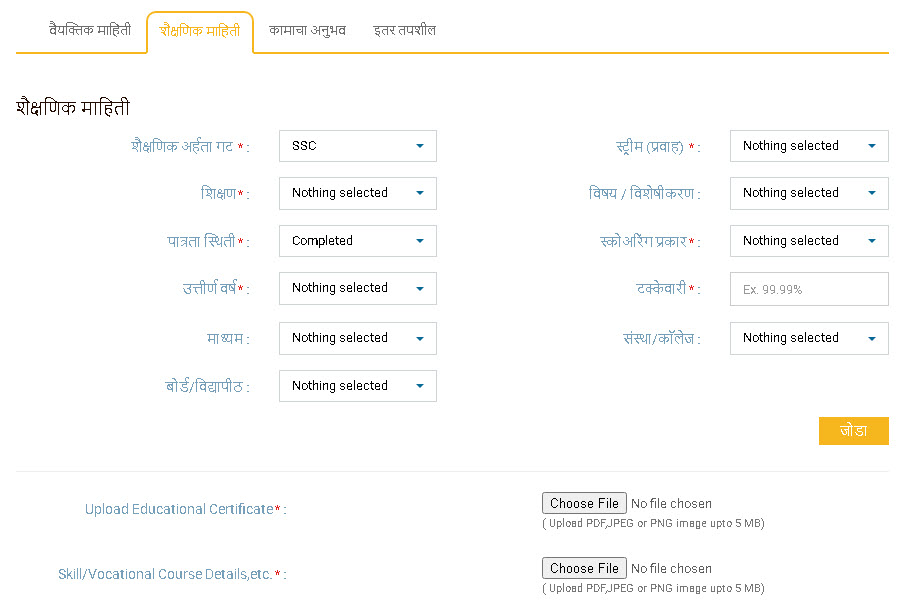
Task: Switch to the वैयक्तिक माहिती tab
Action: pyautogui.click(x=90, y=30)
